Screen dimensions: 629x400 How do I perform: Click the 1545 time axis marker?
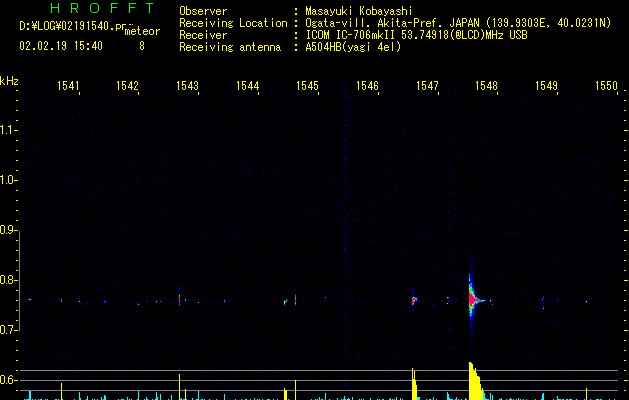[x=308, y=86]
